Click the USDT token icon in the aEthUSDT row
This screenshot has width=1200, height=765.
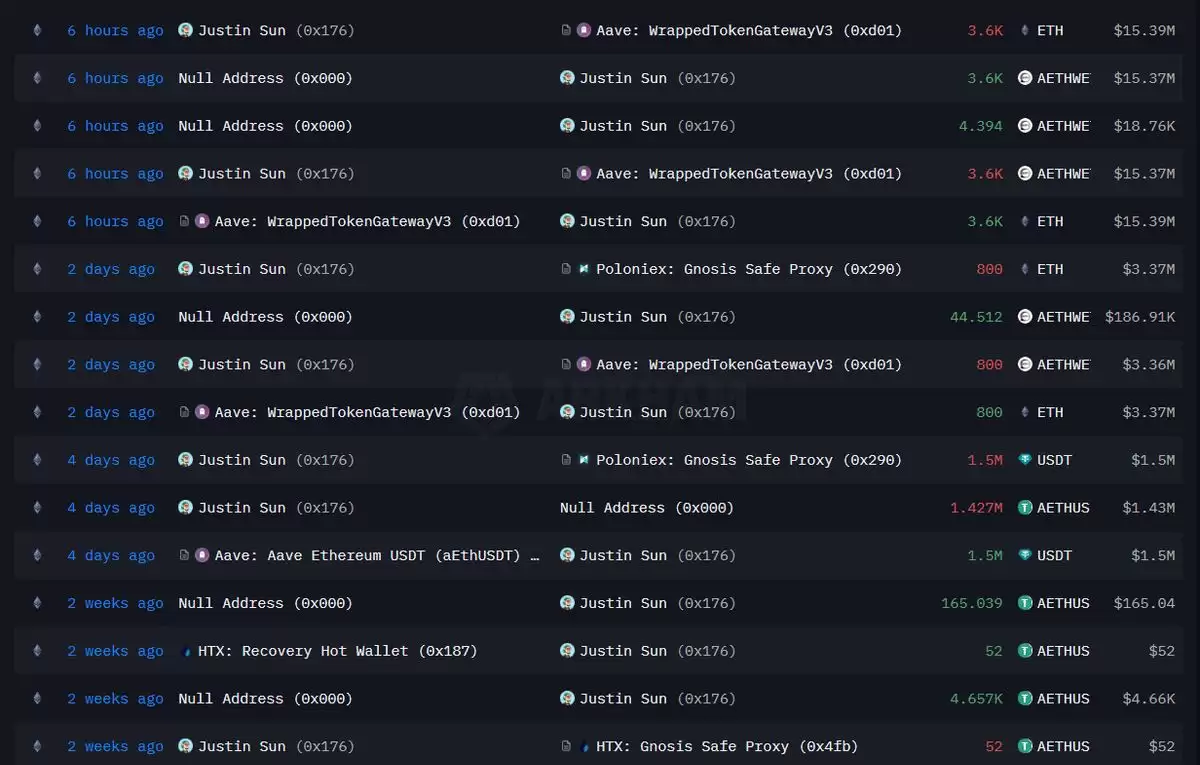[x=1025, y=556]
